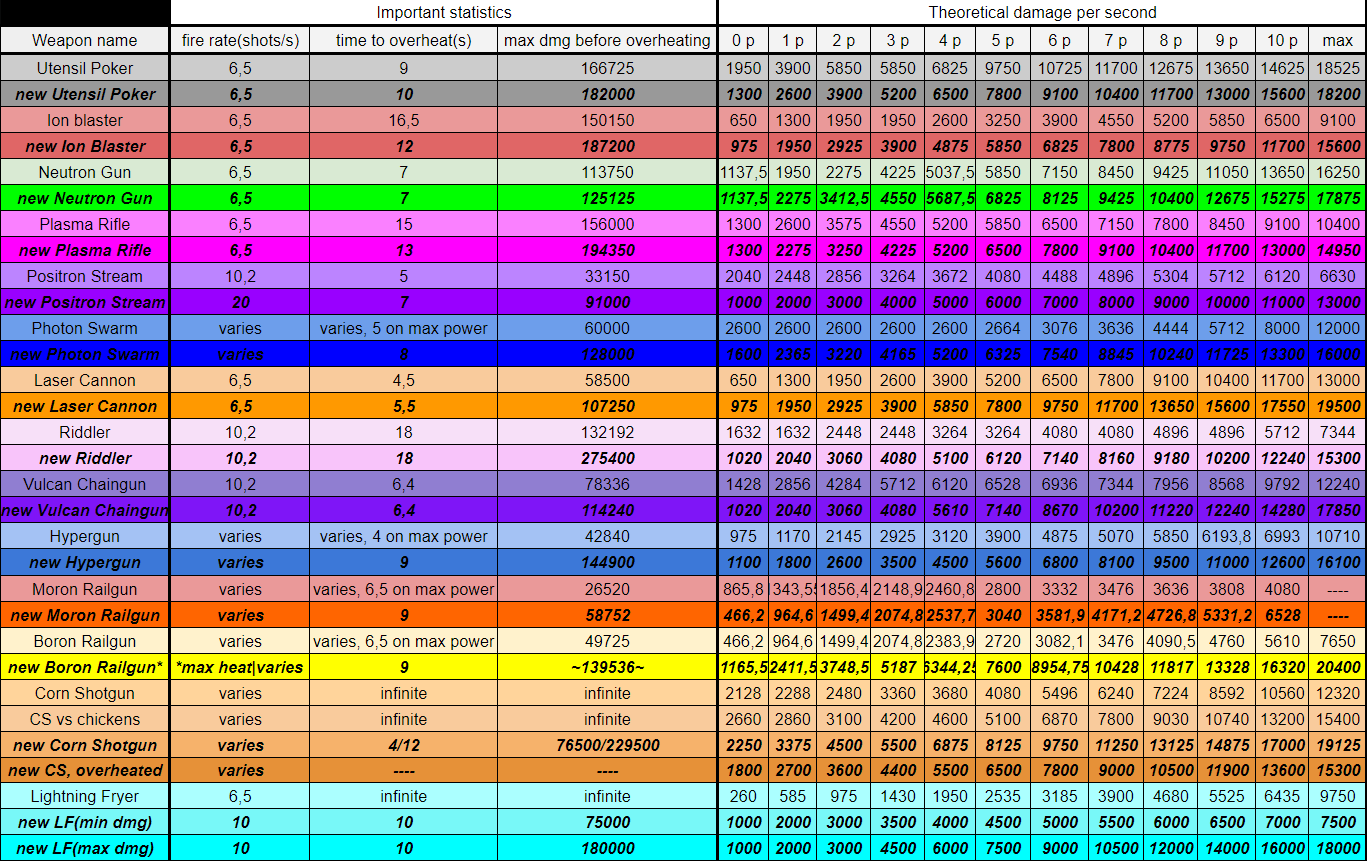Click the new Photon Swarm blue cell
This screenshot has height=861, width=1367.
pos(85,354)
